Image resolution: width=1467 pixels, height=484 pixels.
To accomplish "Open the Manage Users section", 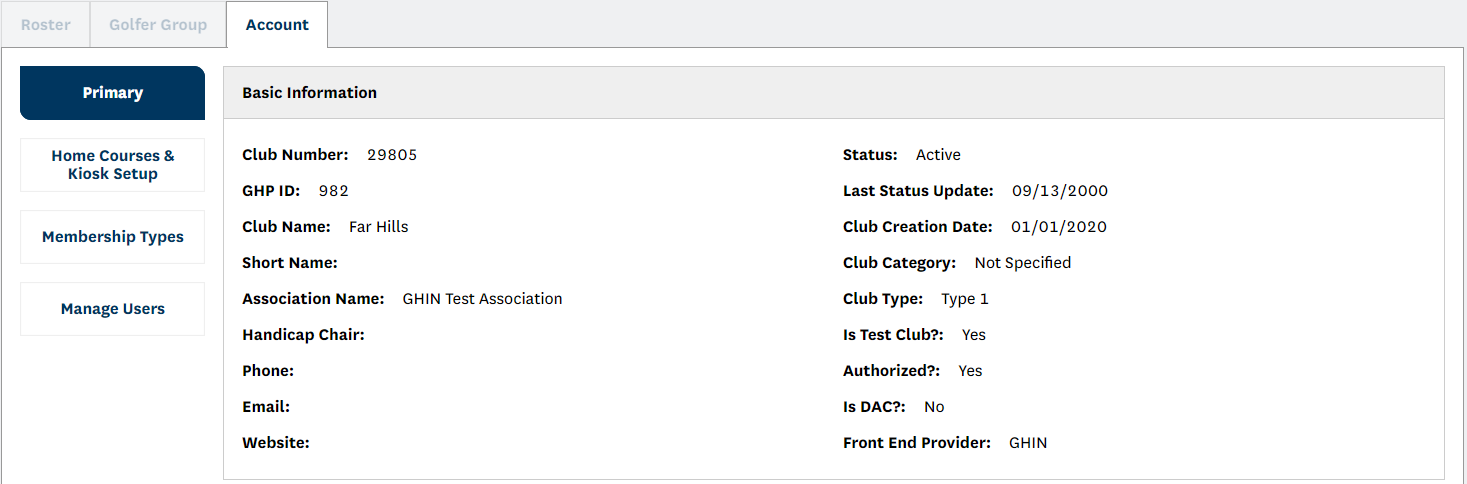I will coord(112,309).
